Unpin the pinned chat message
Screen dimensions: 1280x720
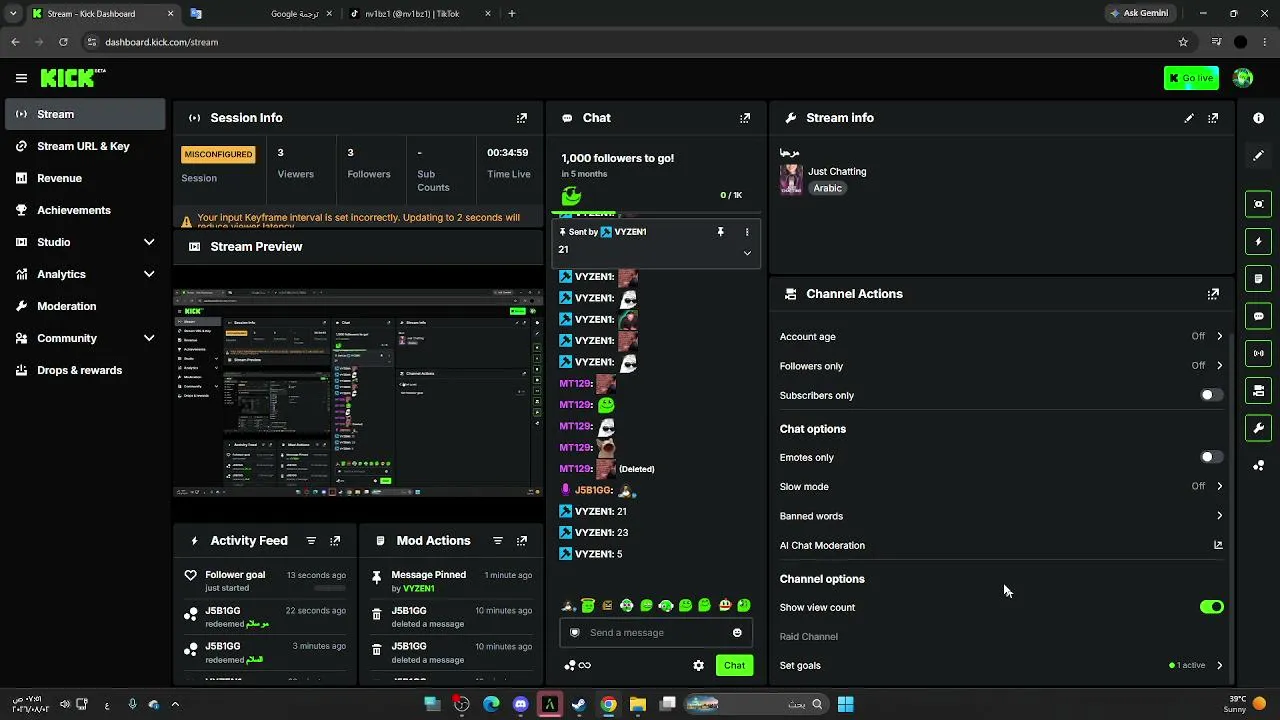coord(720,232)
